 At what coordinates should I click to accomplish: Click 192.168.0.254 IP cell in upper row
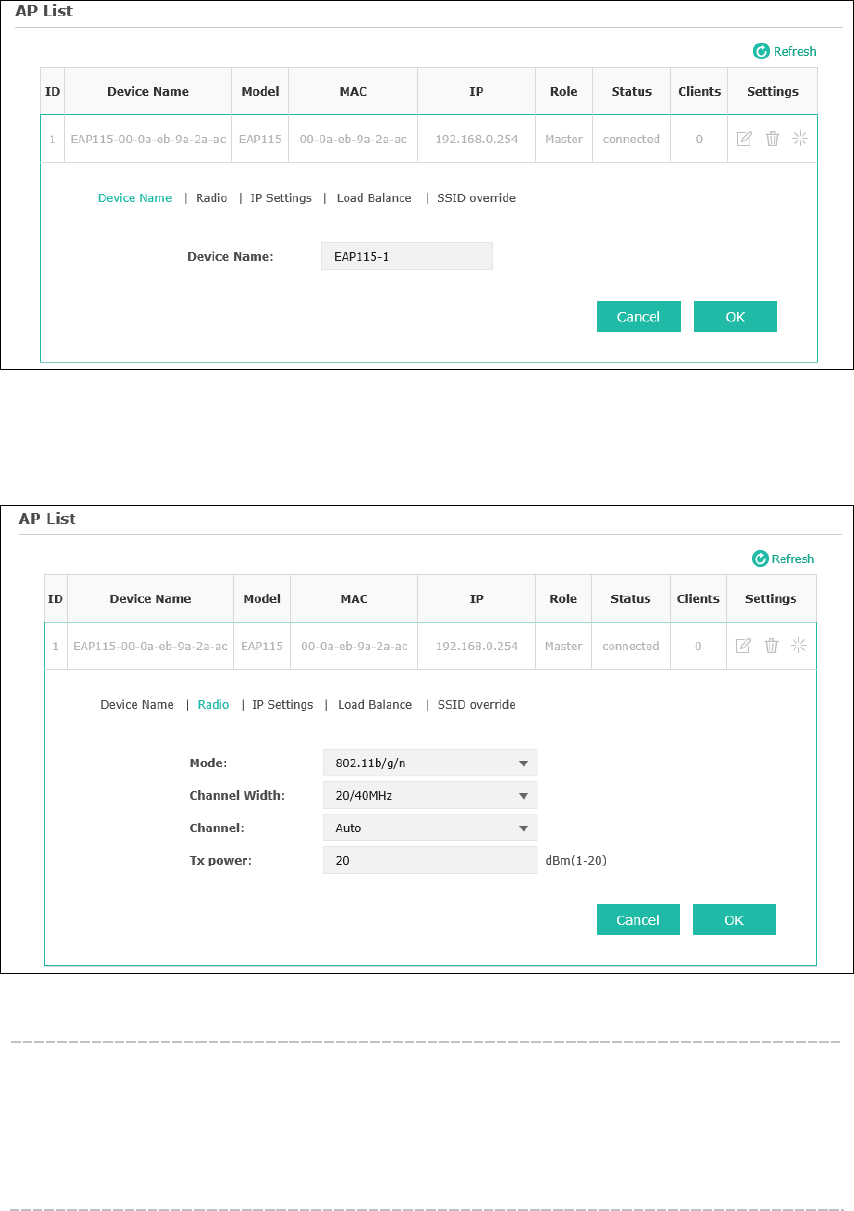tap(477, 139)
